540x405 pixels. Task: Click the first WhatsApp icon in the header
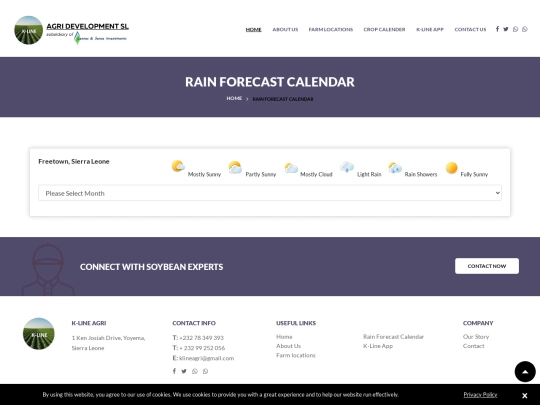[515, 29]
